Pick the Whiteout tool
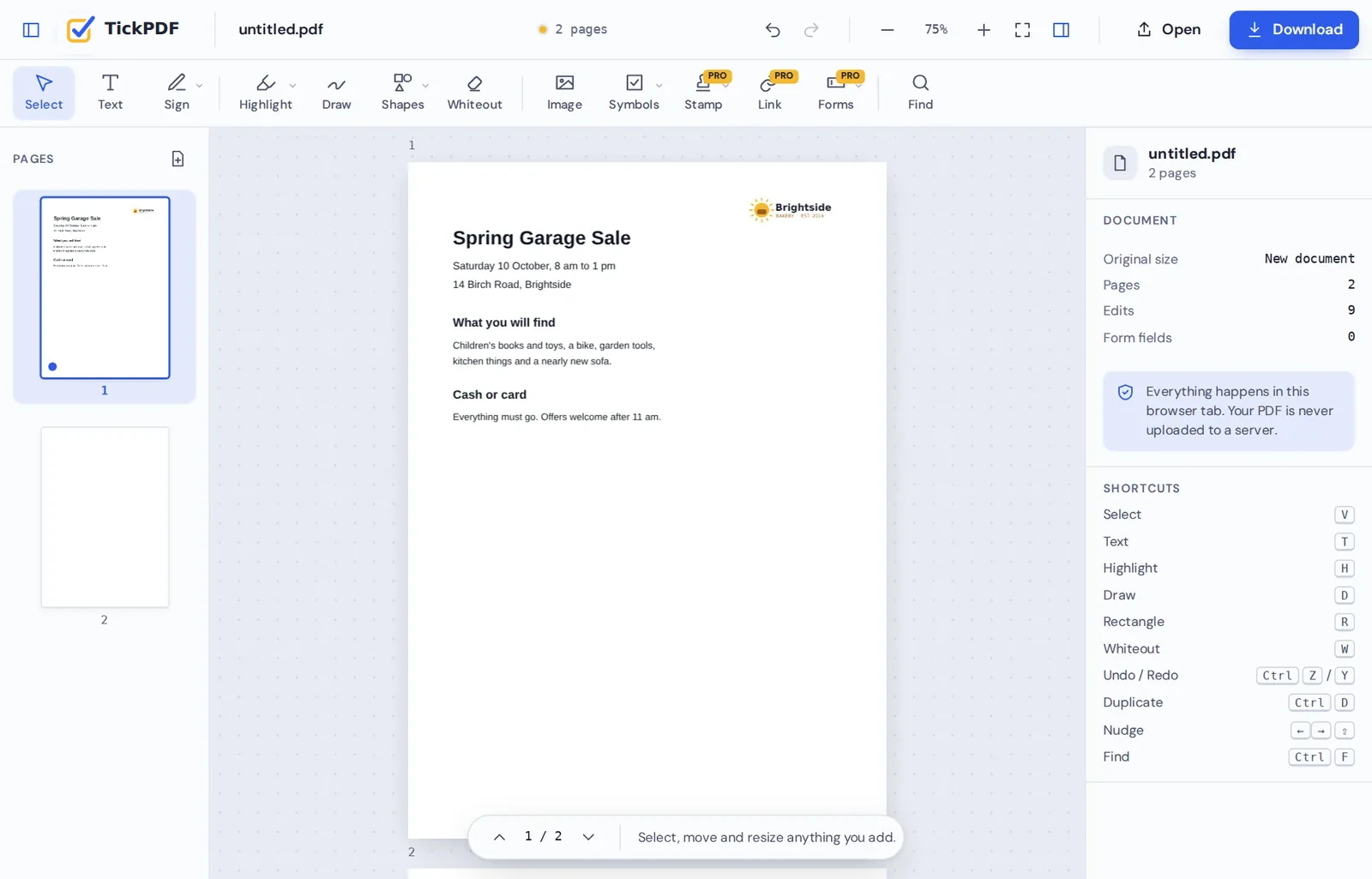Viewport: 1372px width, 879px height. tap(474, 93)
